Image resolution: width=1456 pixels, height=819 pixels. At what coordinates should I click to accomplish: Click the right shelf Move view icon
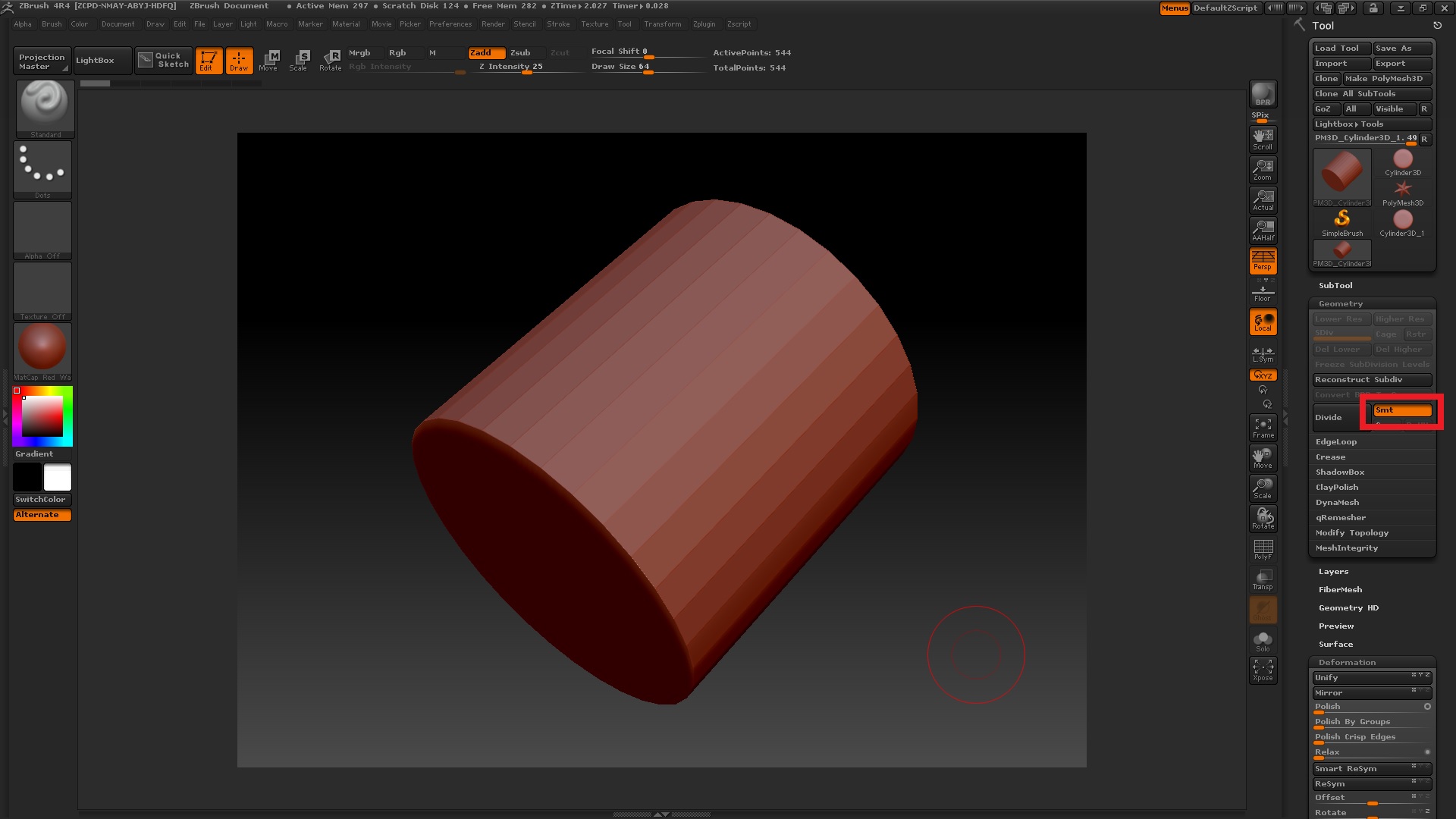(x=1263, y=458)
